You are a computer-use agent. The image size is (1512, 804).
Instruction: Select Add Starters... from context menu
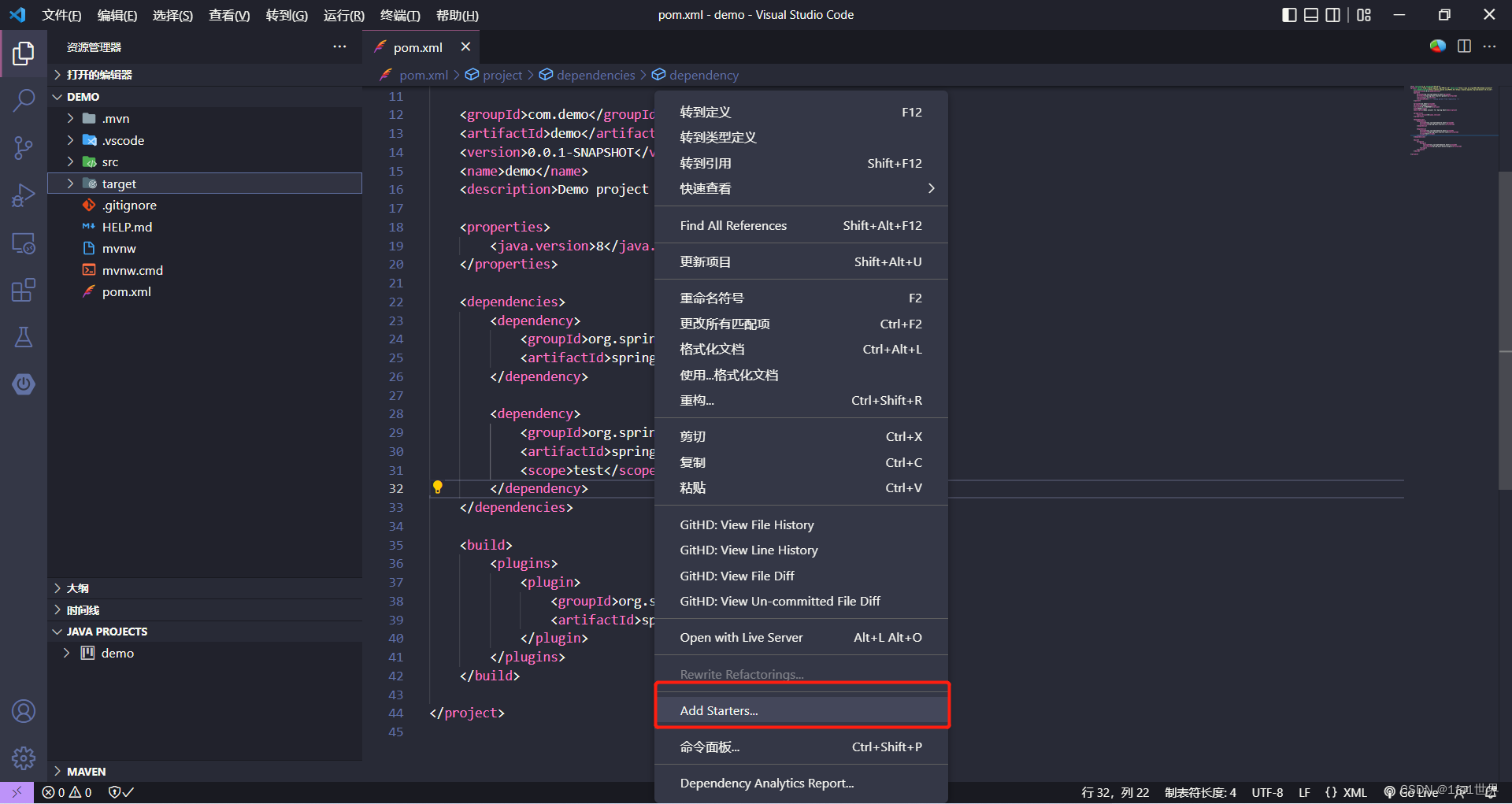(x=801, y=710)
